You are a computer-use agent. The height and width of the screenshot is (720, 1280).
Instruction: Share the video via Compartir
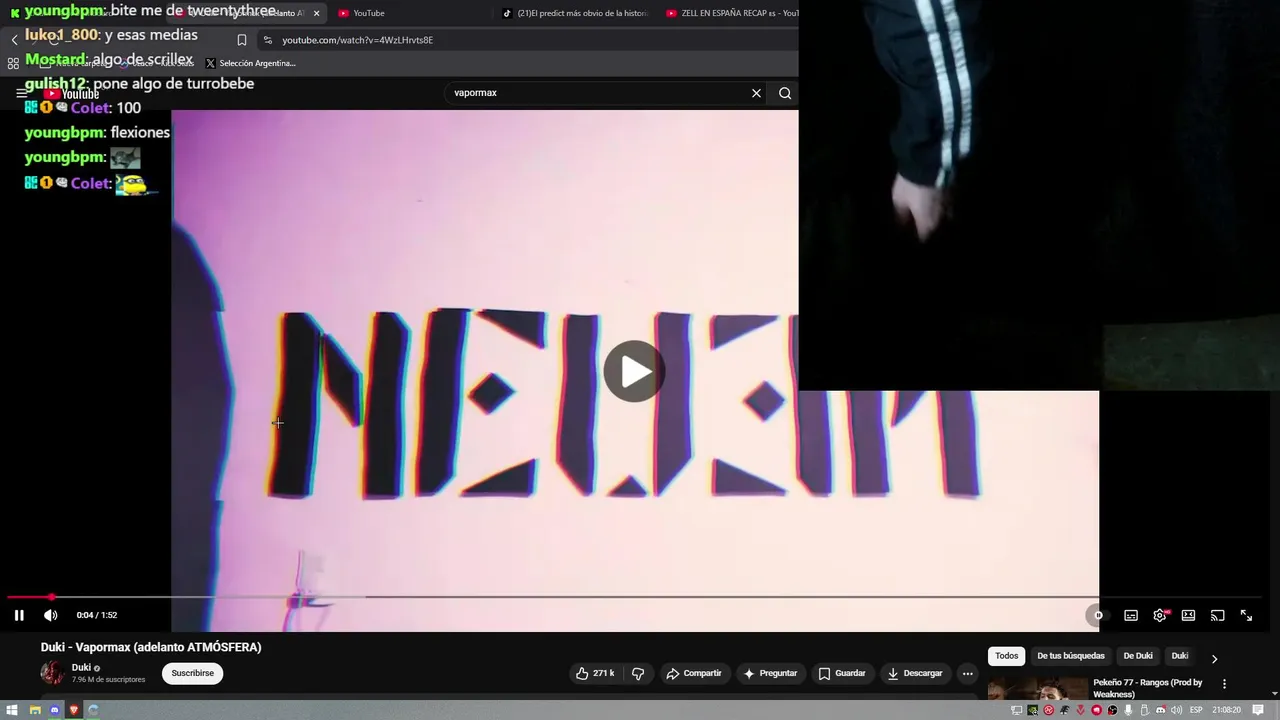click(694, 673)
